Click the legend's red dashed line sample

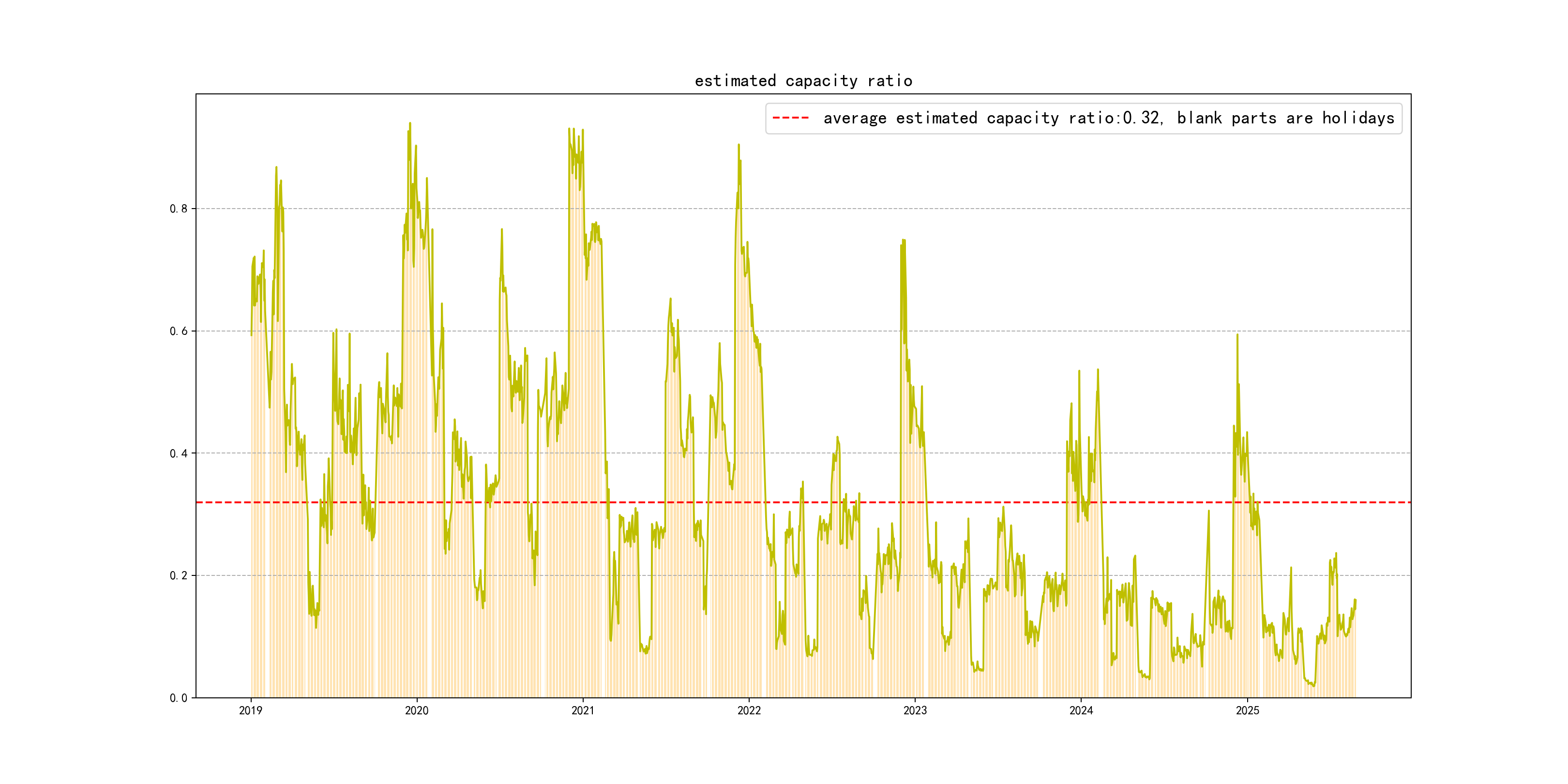point(790,118)
